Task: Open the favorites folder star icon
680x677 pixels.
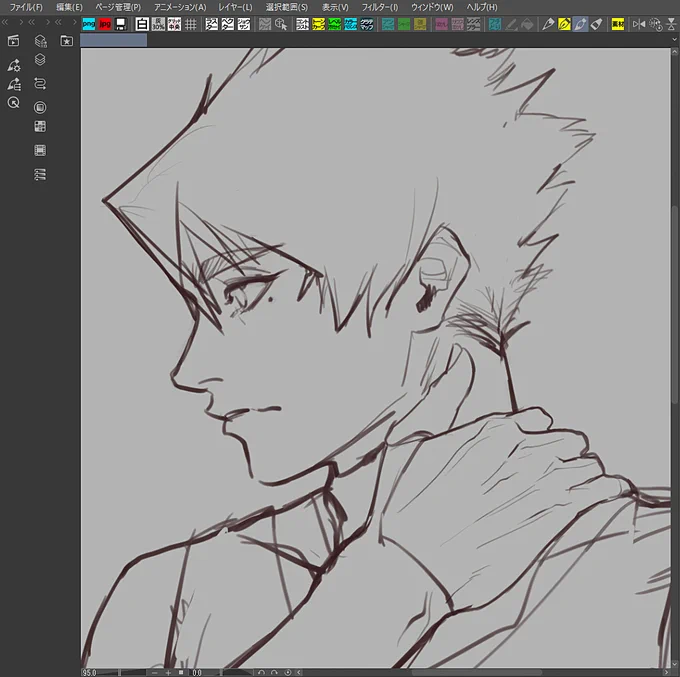Action: 66,41
